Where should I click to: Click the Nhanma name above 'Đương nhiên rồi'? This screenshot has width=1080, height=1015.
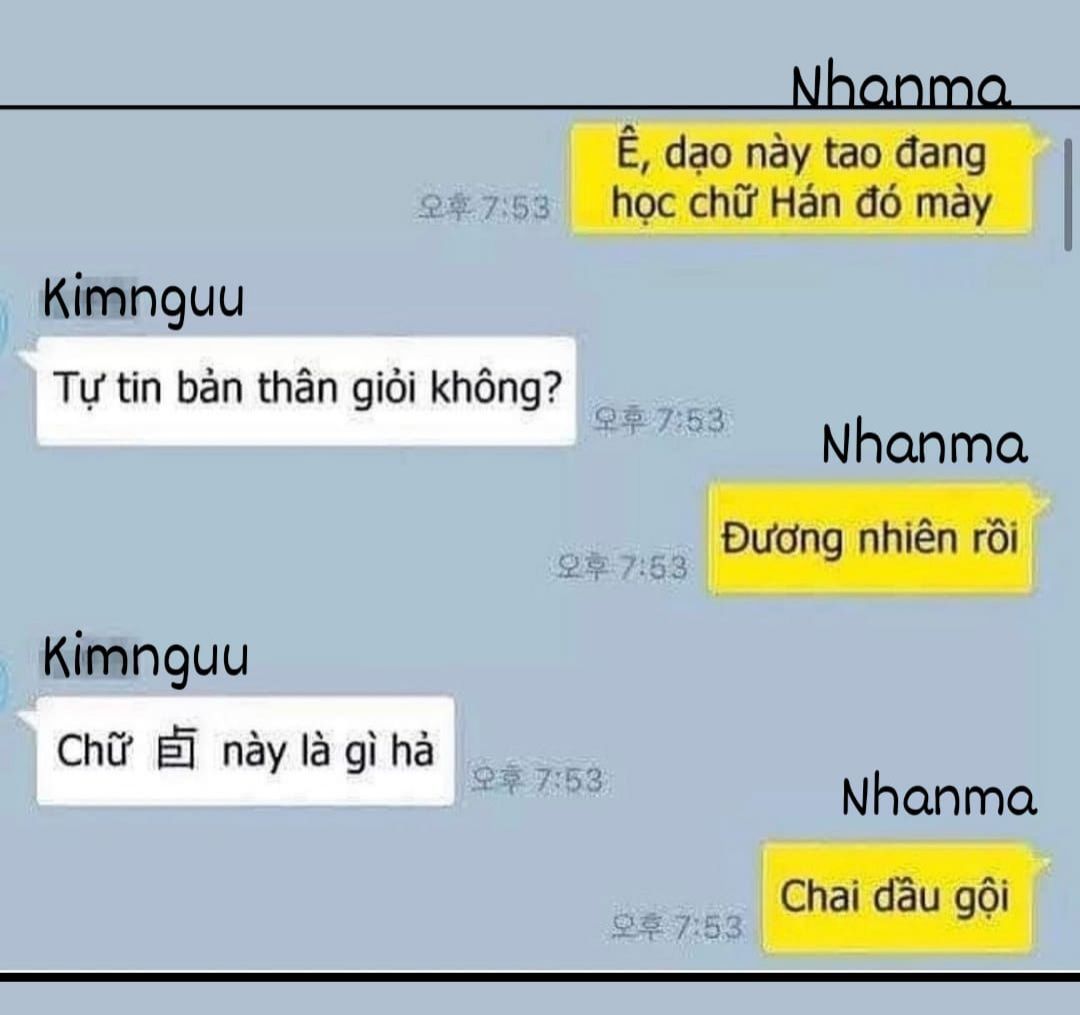(x=924, y=443)
